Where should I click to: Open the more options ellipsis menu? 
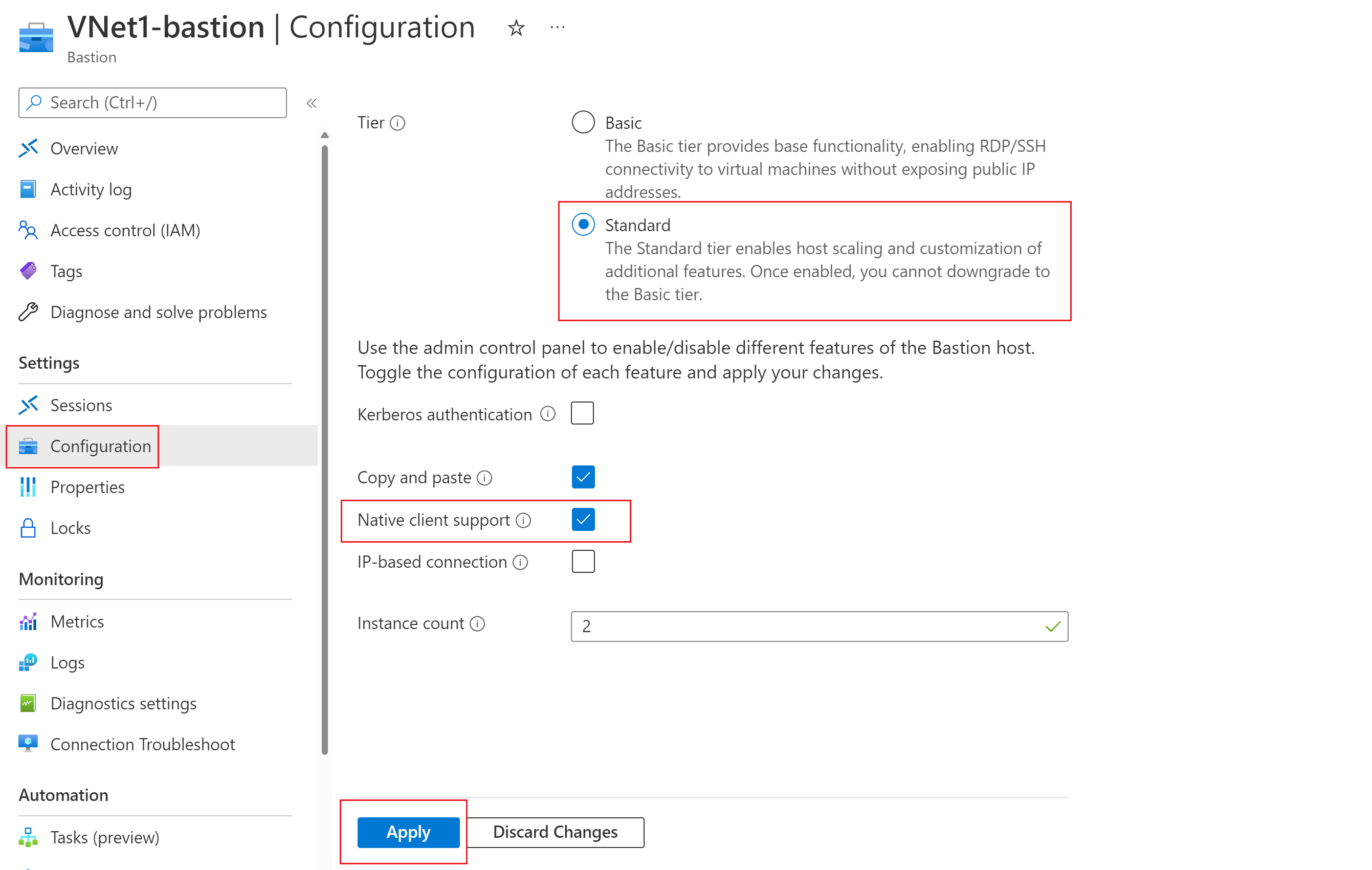pos(557,27)
